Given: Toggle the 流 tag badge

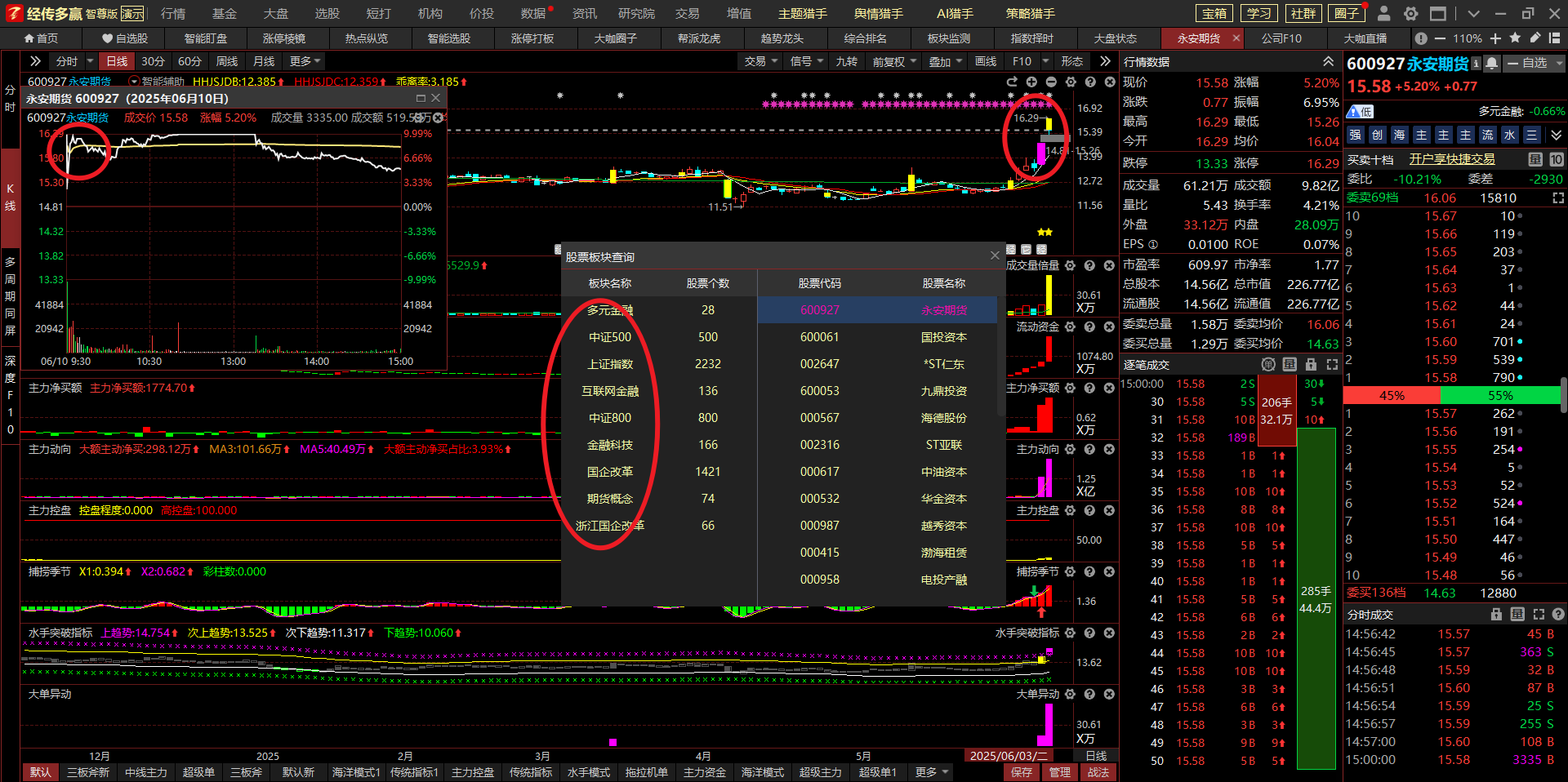Looking at the screenshot, I should coord(1487,135).
